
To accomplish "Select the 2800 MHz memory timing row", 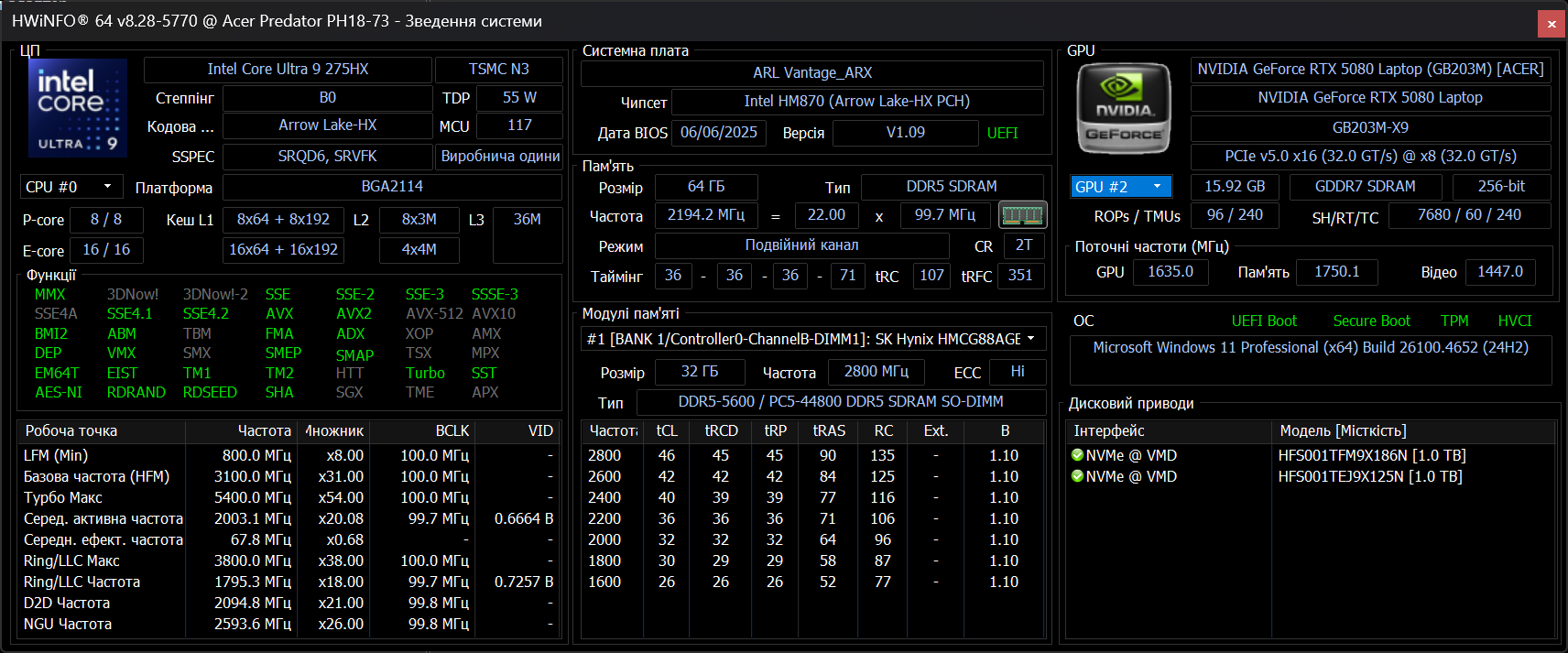I will [x=604, y=455].
